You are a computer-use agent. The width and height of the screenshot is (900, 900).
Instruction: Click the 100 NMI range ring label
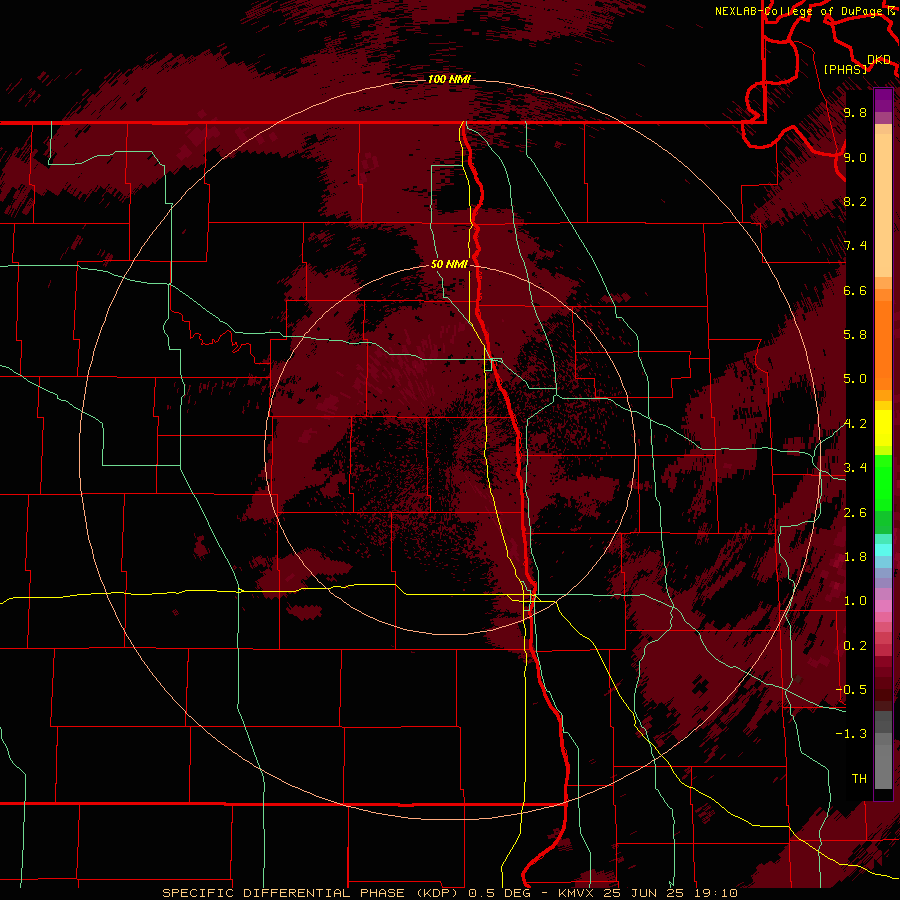coord(449,79)
